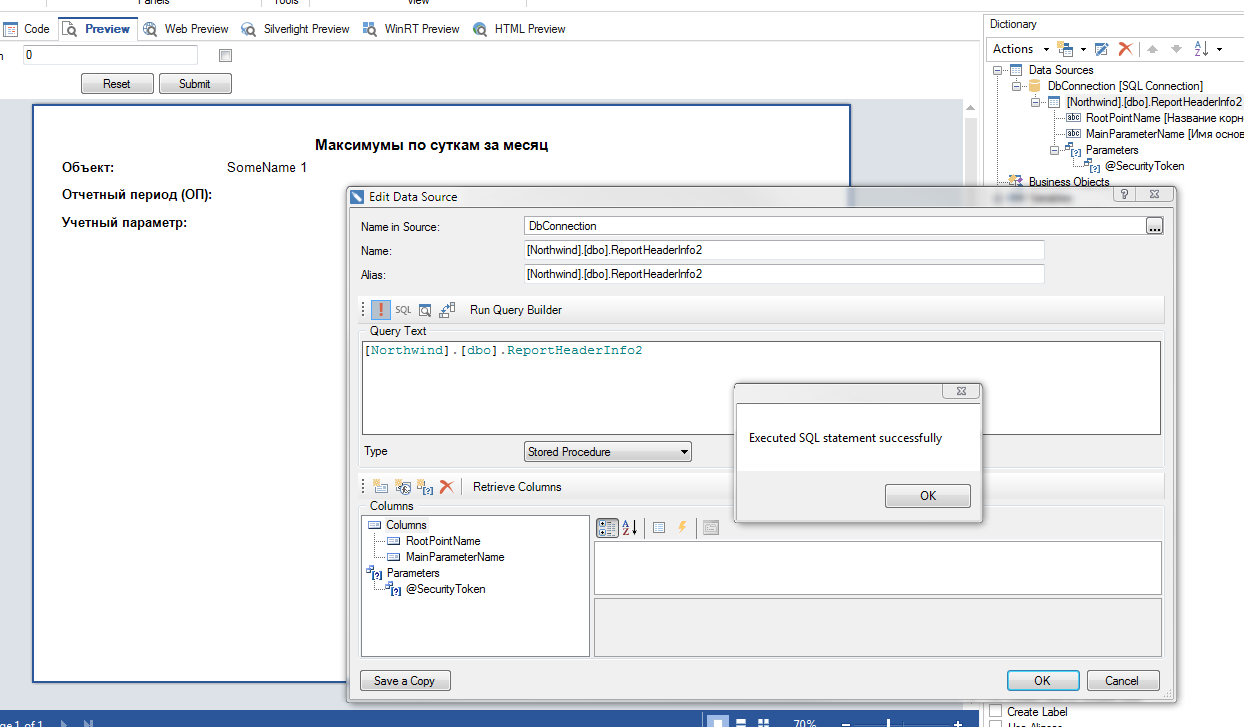Click the New Column icon in the Columns toolbar

pyautogui.click(x=381, y=487)
